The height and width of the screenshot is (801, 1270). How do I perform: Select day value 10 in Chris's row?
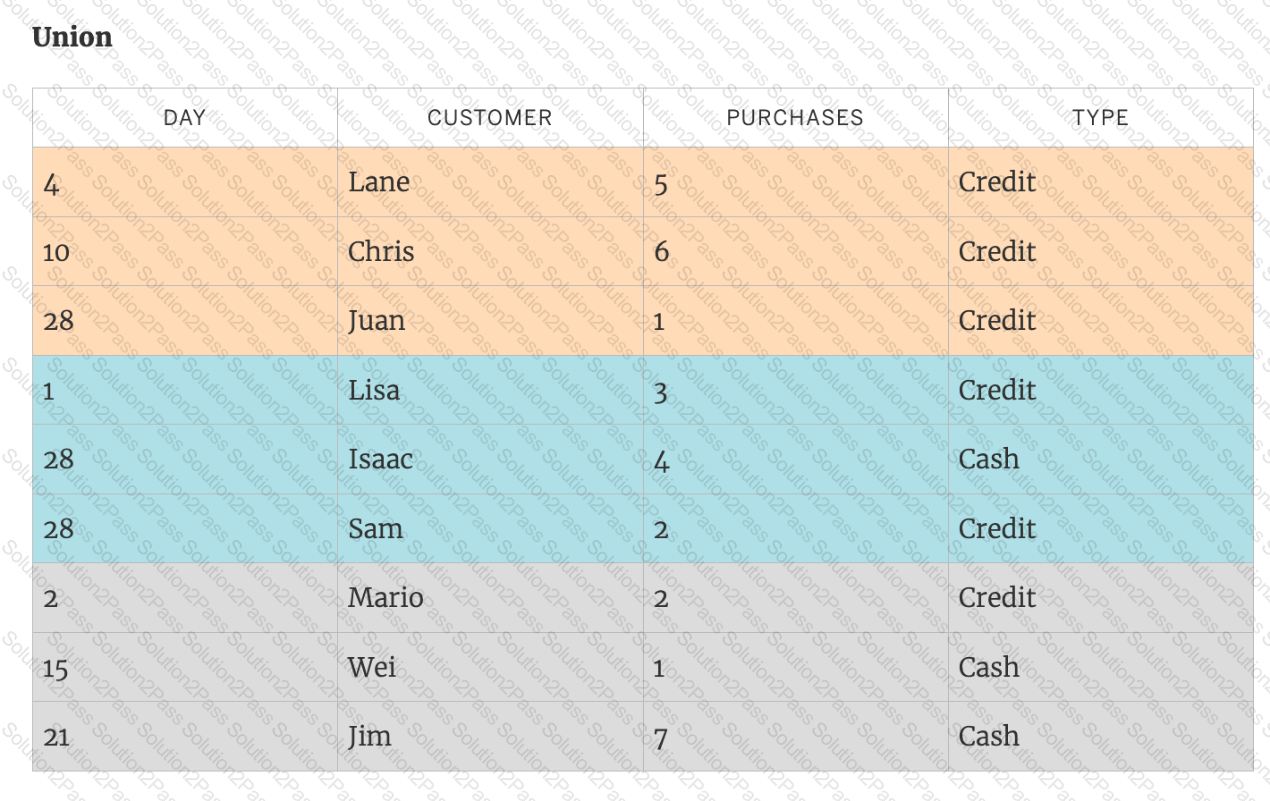pos(56,252)
